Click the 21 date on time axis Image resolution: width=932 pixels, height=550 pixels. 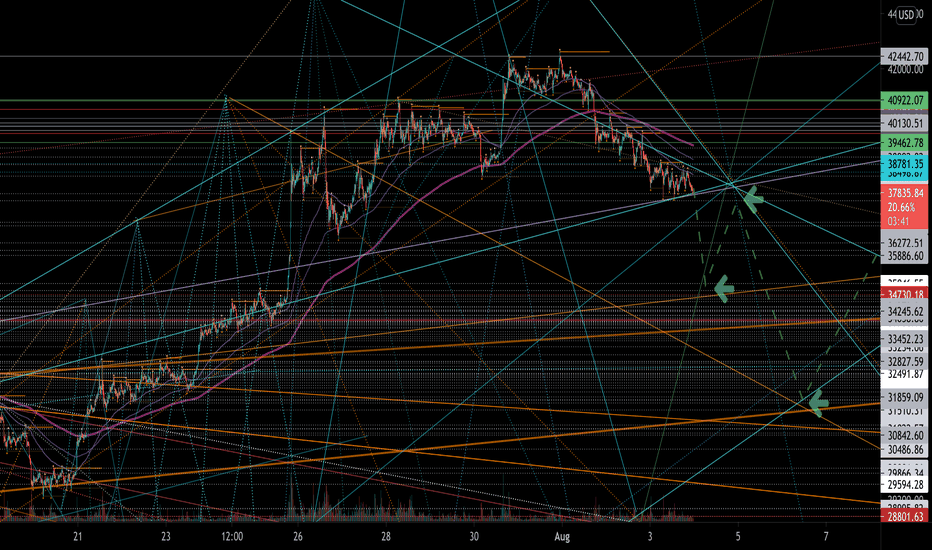(x=78, y=537)
